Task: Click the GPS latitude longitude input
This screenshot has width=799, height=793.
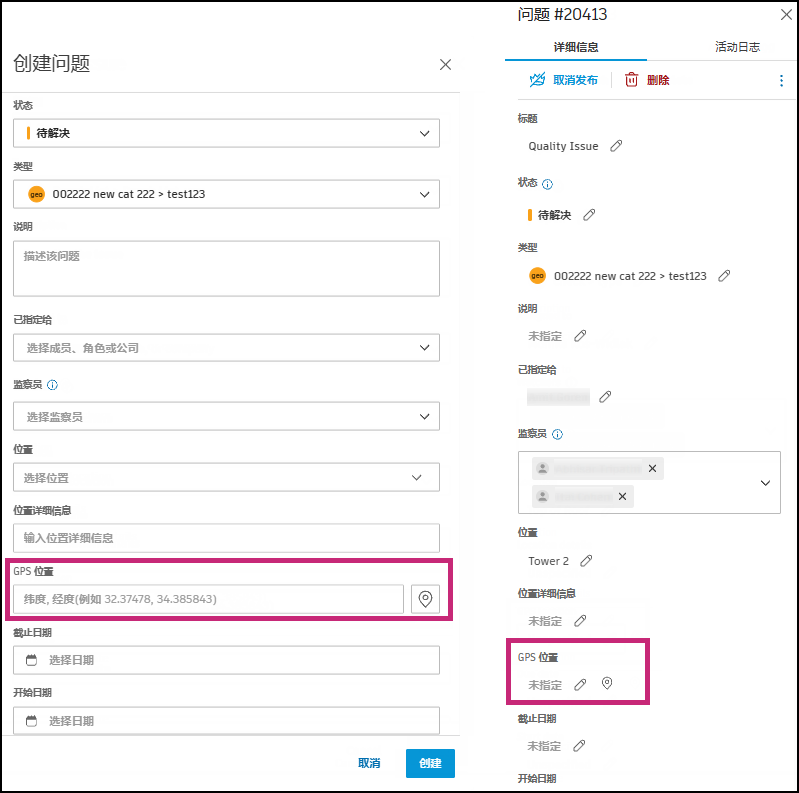Action: [208, 599]
